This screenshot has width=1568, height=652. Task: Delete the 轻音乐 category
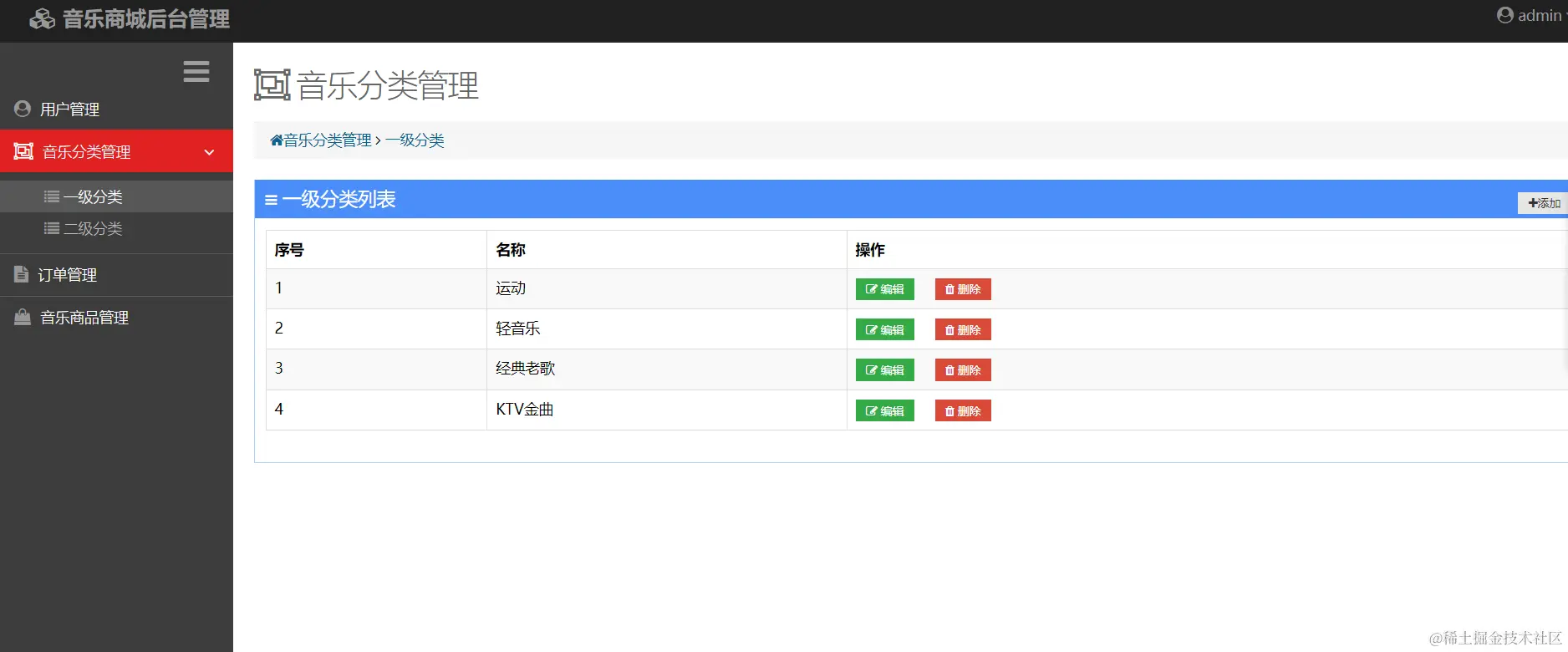963,329
